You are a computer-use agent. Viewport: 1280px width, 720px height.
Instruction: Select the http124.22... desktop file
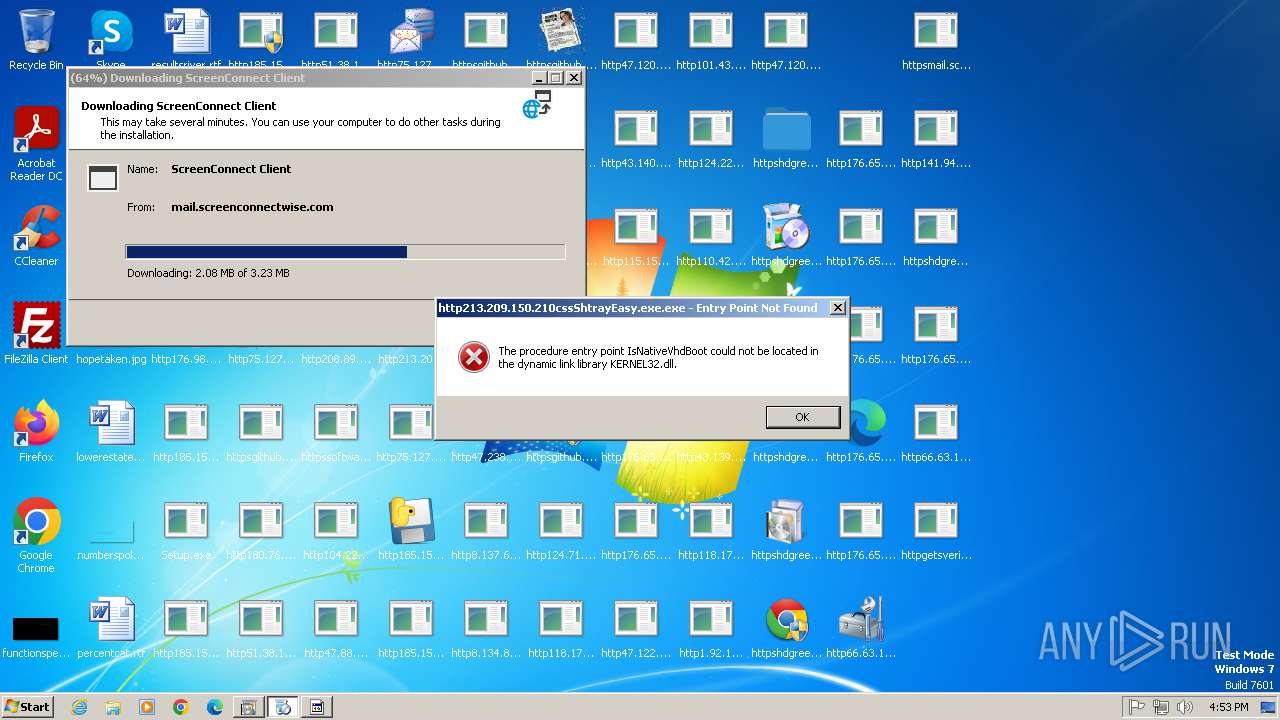[x=711, y=138]
